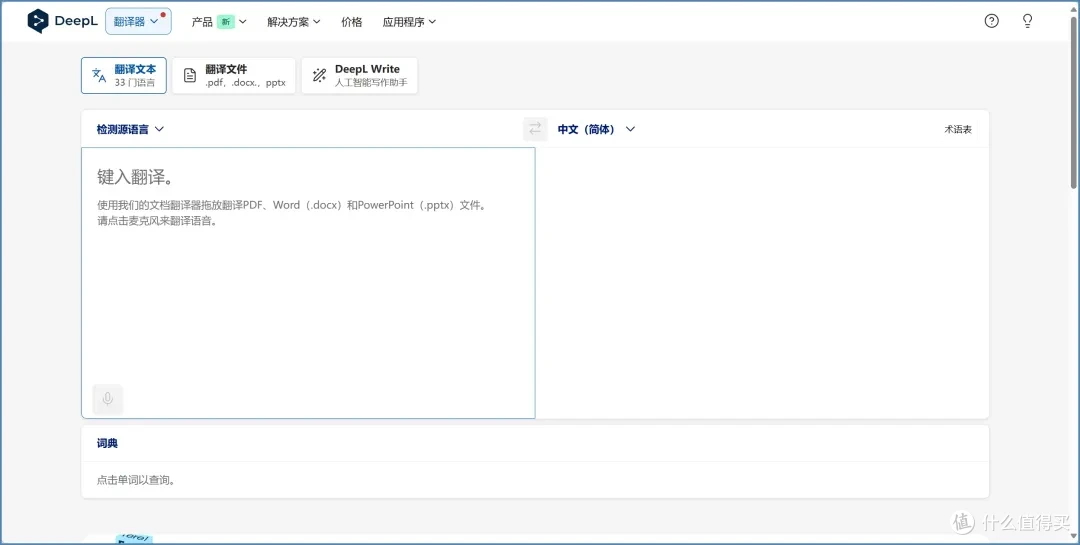Open the 术语表 glossary
Image resolution: width=1080 pixels, height=545 pixels.
point(958,130)
